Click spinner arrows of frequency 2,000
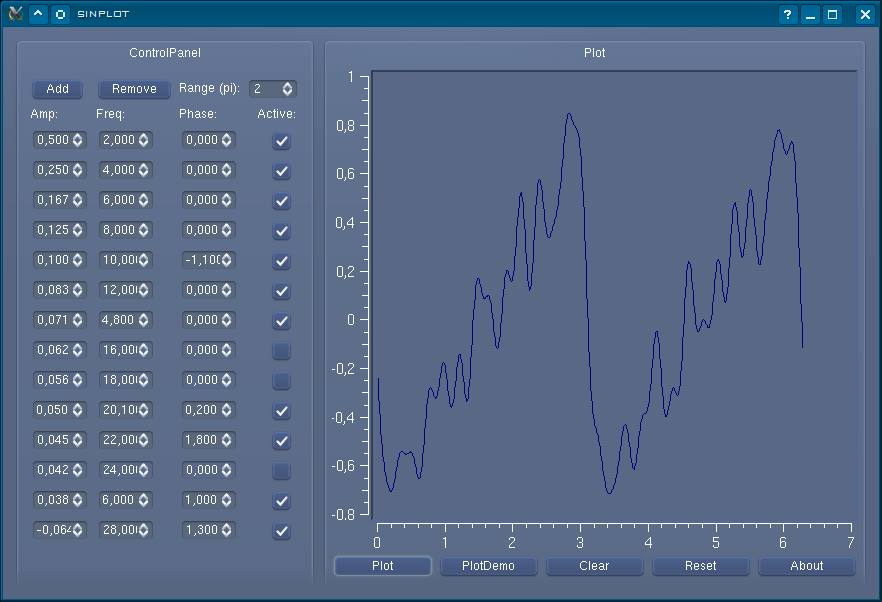882x602 pixels. 143,140
